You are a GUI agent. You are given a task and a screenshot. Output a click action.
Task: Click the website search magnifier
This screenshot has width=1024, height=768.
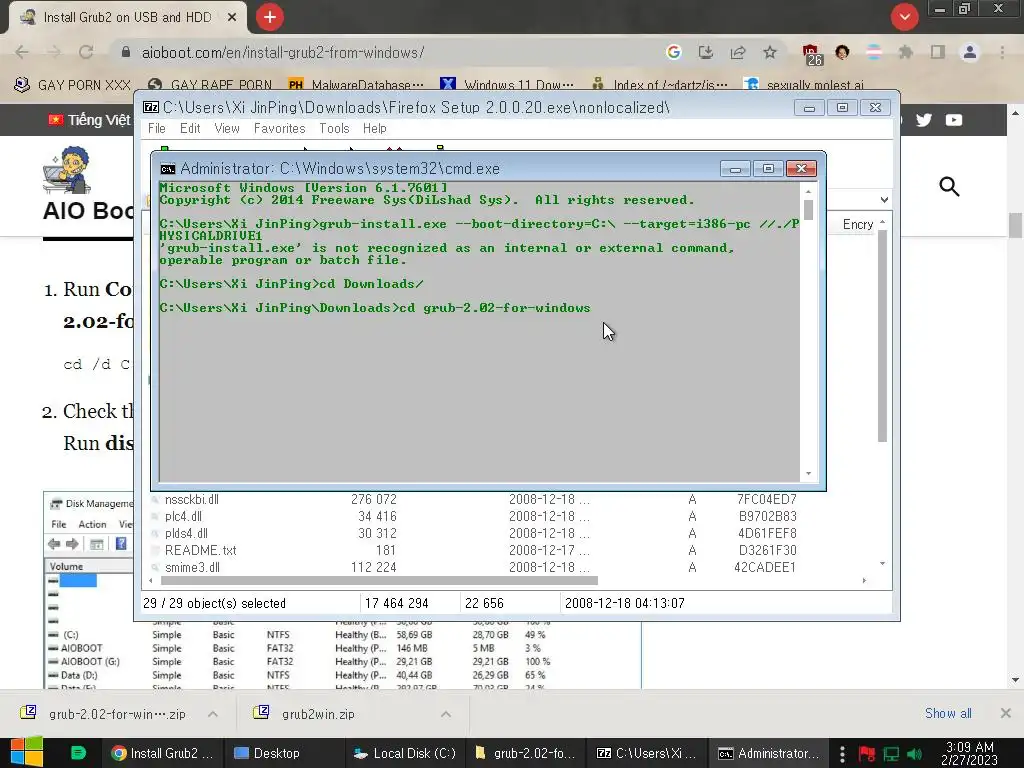tap(949, 187)
